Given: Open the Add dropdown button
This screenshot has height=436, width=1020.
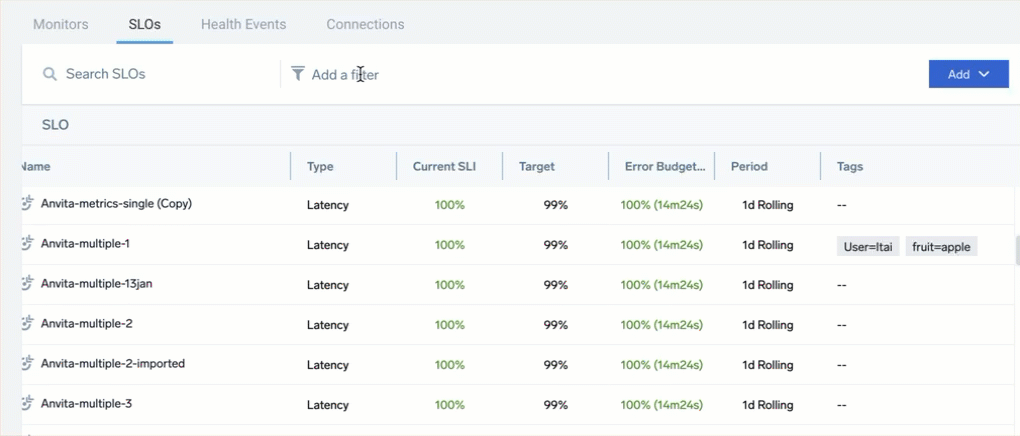Looking at the screenshot, I should click(968, 74).
